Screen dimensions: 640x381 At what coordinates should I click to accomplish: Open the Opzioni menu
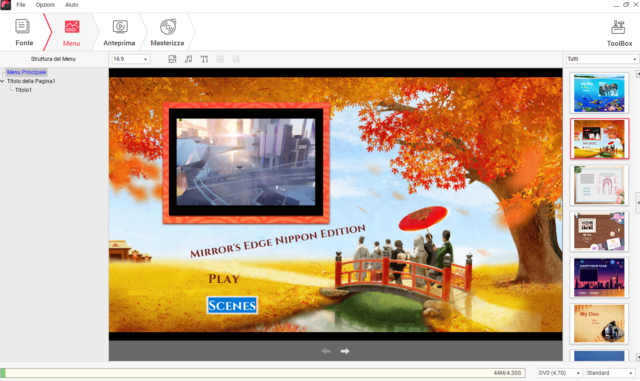point(45,5)
